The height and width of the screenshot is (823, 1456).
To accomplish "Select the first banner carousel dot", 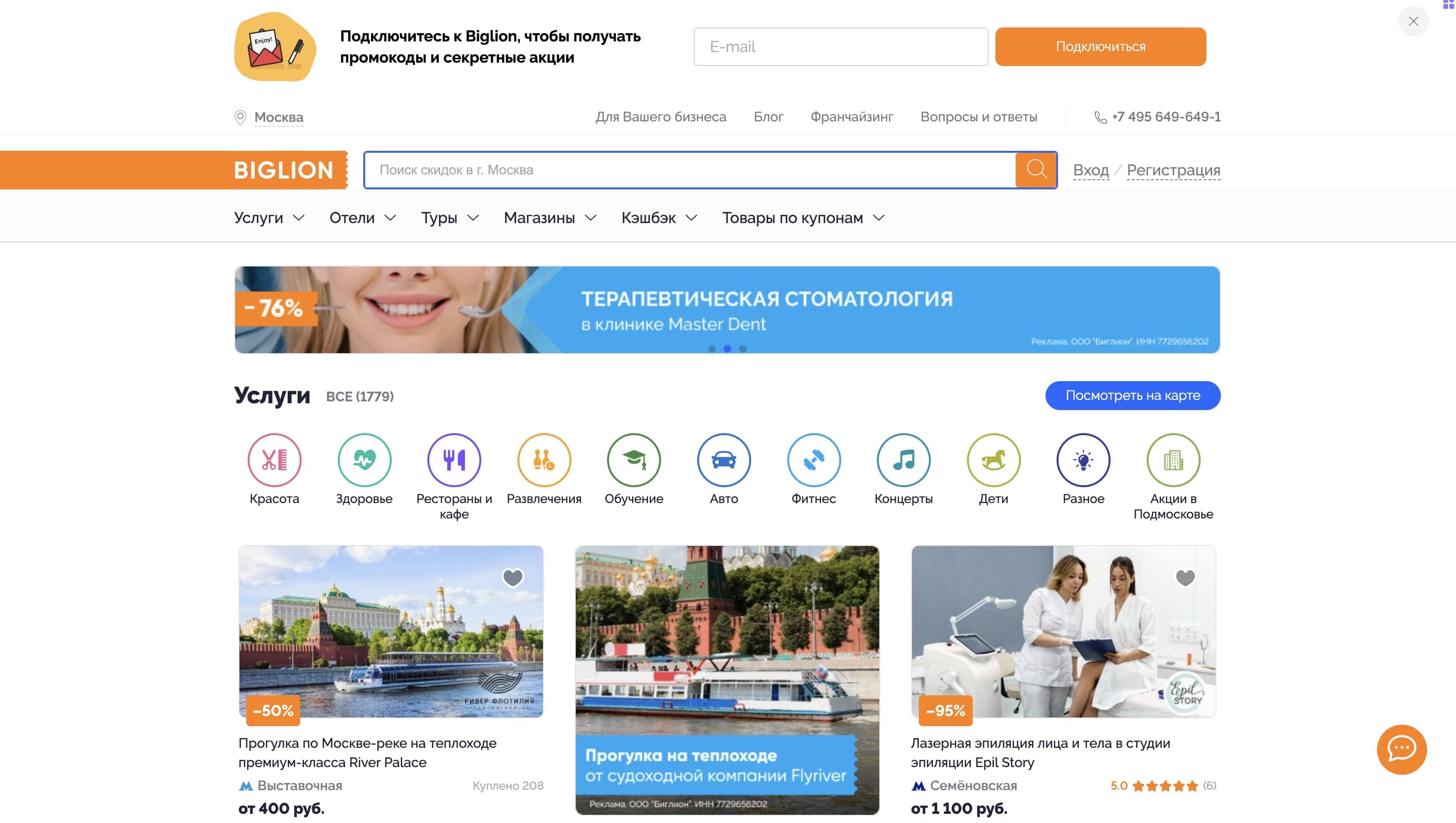I will [x=712, y=349].
